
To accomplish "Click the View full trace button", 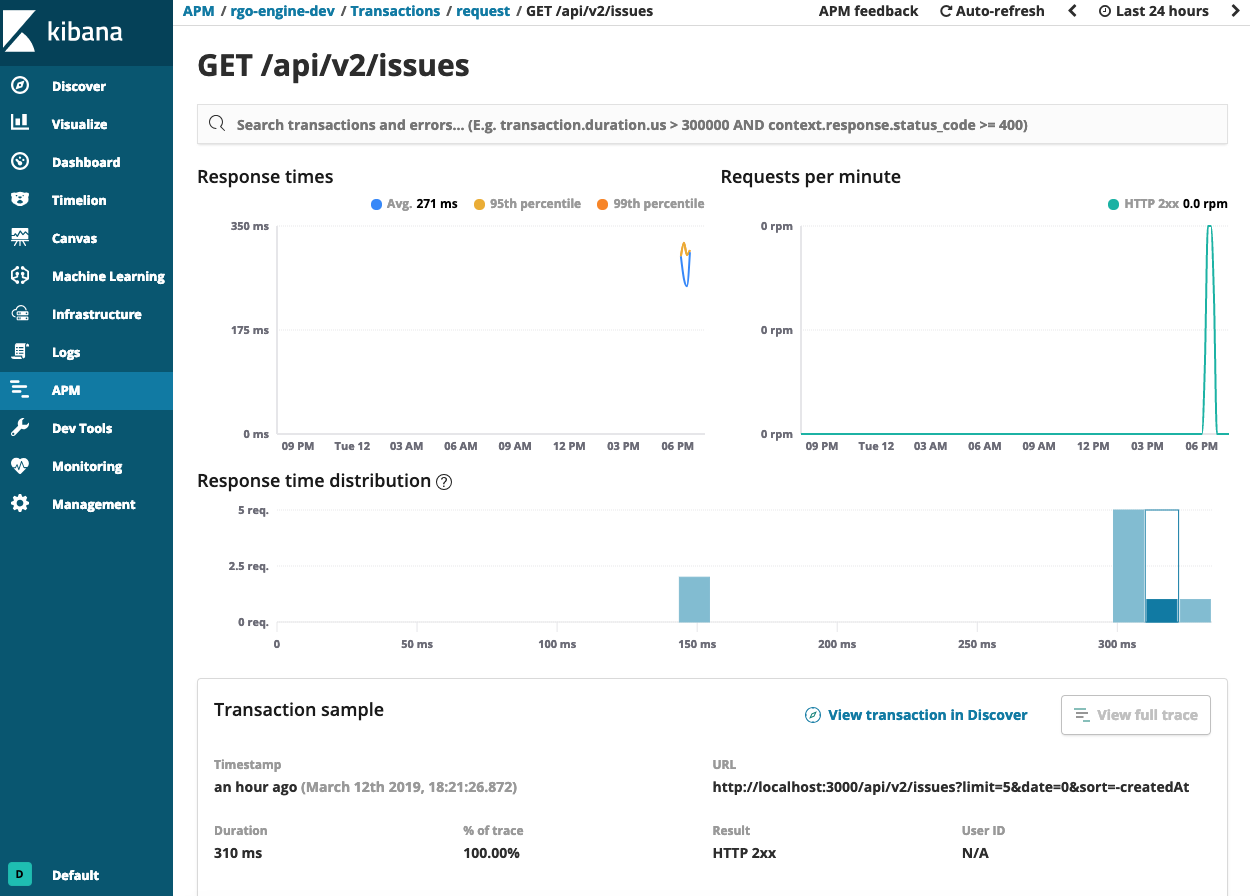I will click(x=1136, y=715).
